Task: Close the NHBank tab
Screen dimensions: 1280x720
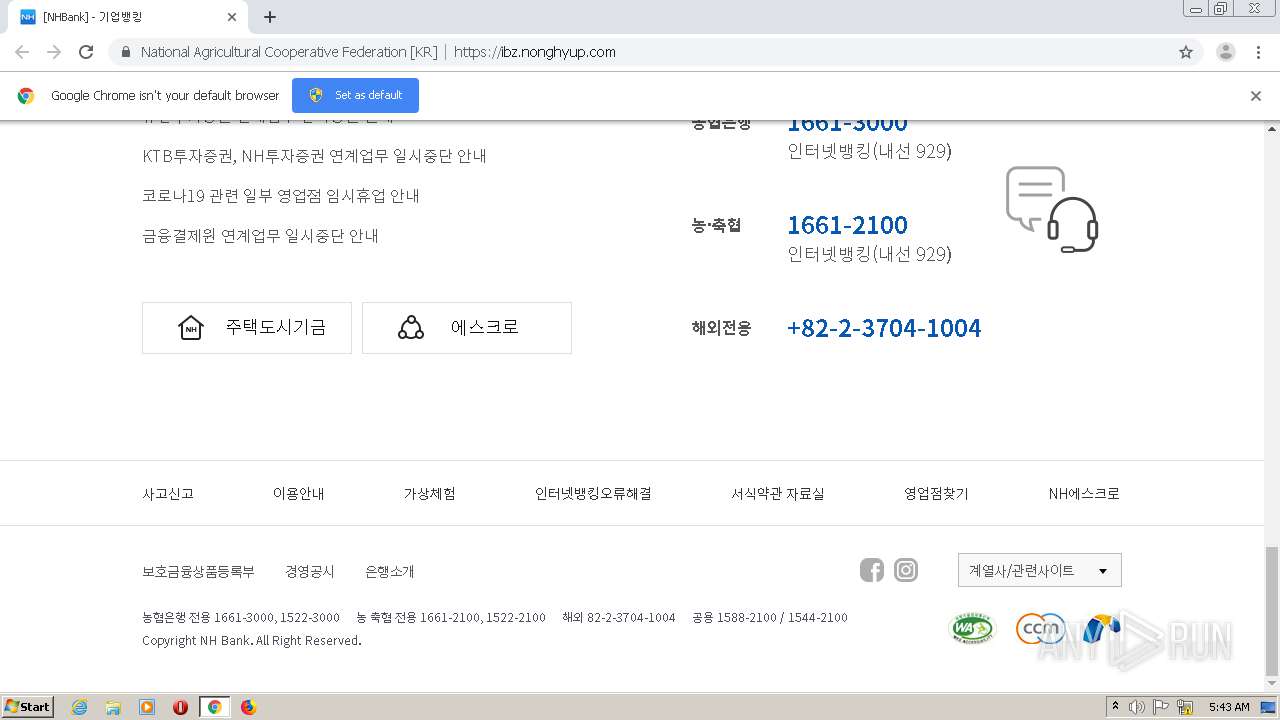Action: 232,17
